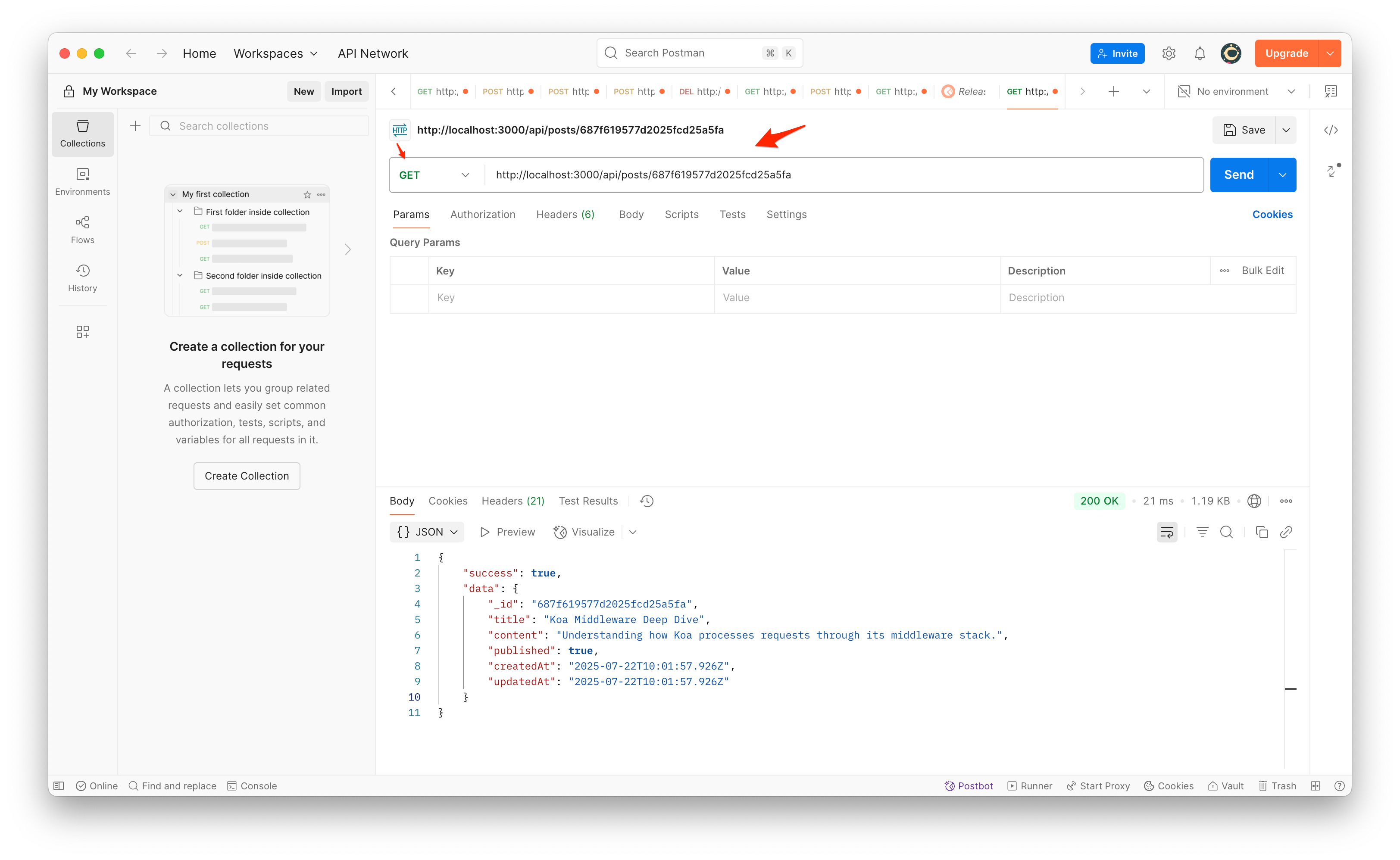The width and height of the screenshot is (1400, 860).
Task: Star My first collection
Action: [x=306, y=194]
